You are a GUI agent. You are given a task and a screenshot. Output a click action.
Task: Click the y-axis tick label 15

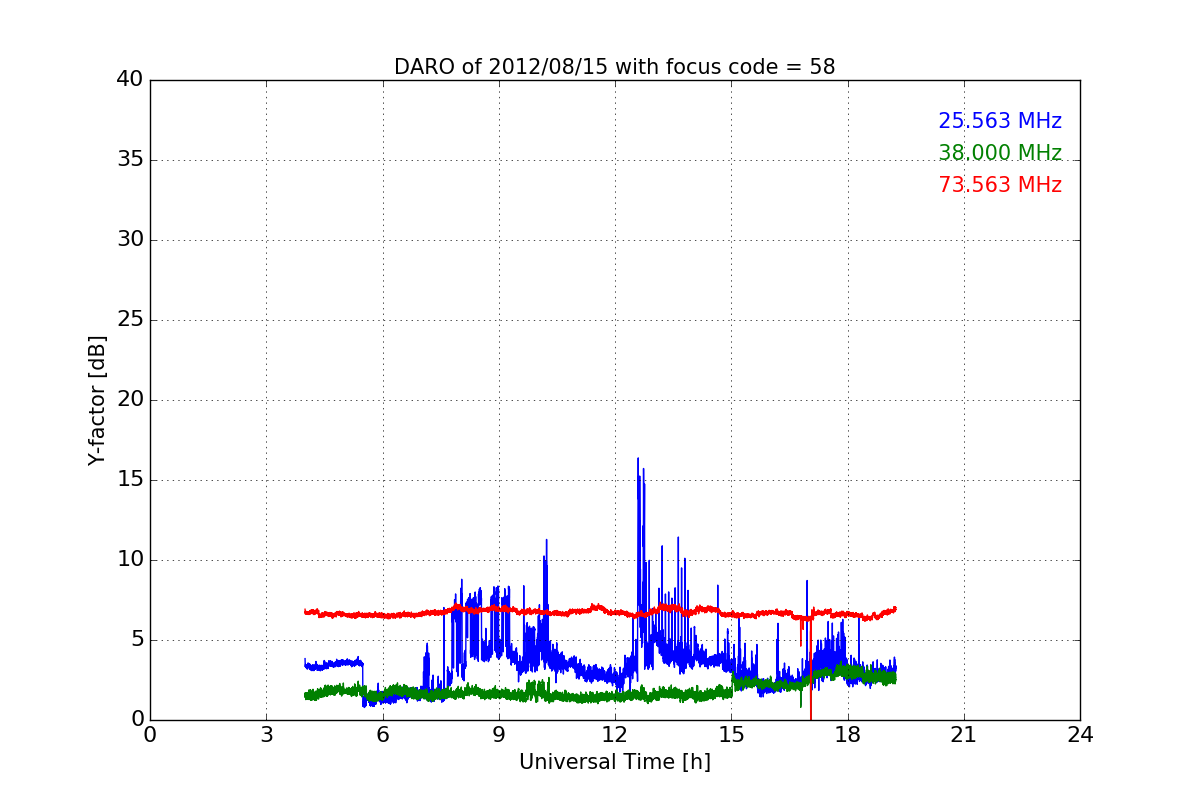130,480
